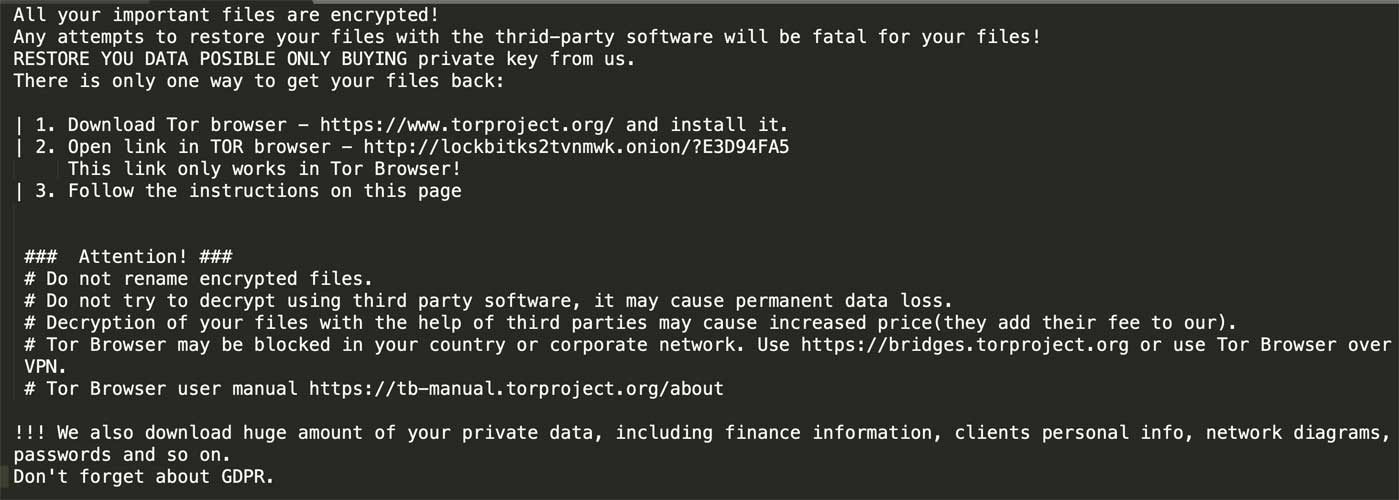The image size is (1399, 500).
Task: Click the "### Attention! ###" heading
Action: (129, 257)
